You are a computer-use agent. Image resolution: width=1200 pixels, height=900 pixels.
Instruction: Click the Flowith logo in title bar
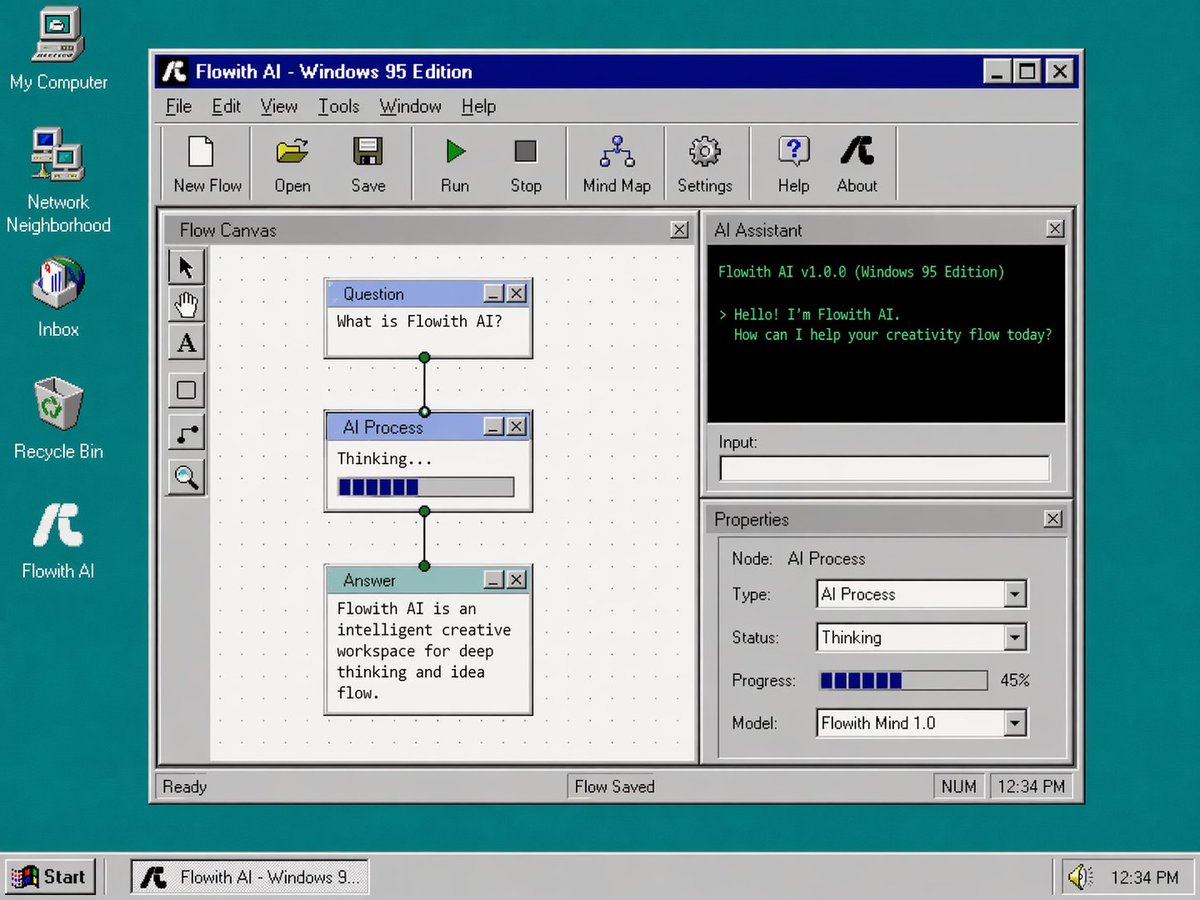[175, 71]
